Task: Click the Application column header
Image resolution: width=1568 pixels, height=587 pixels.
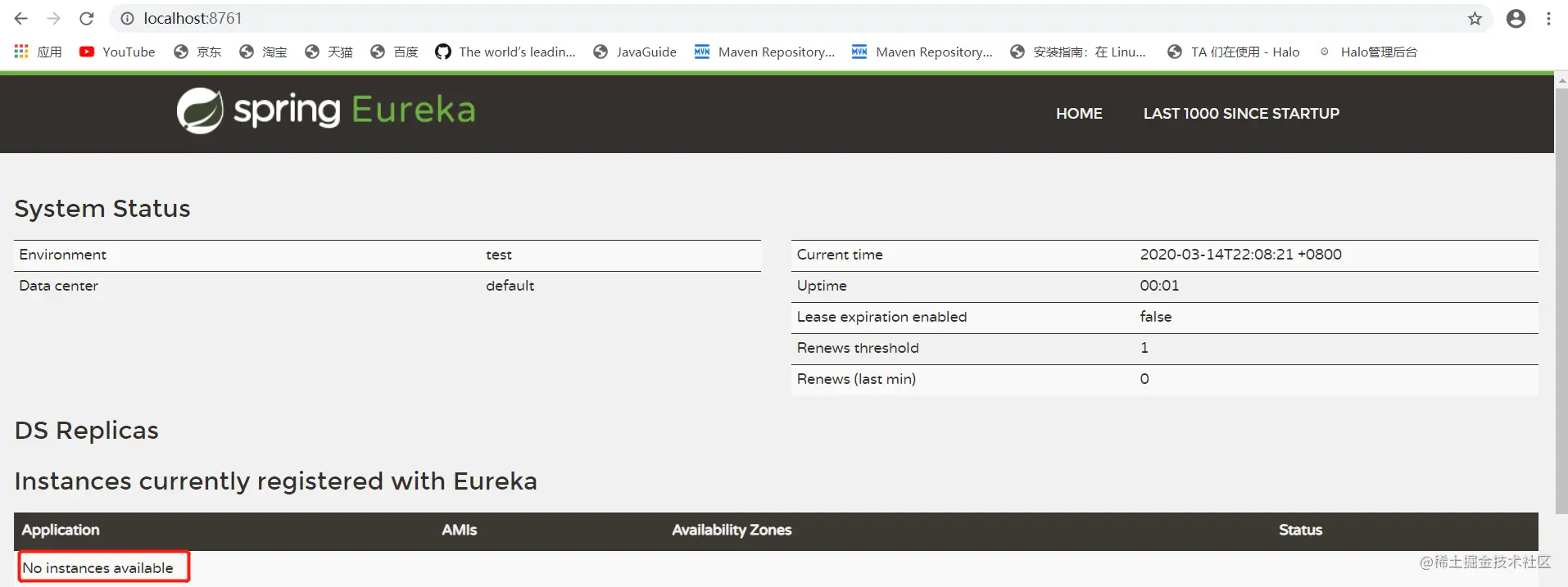Action: 61,530
